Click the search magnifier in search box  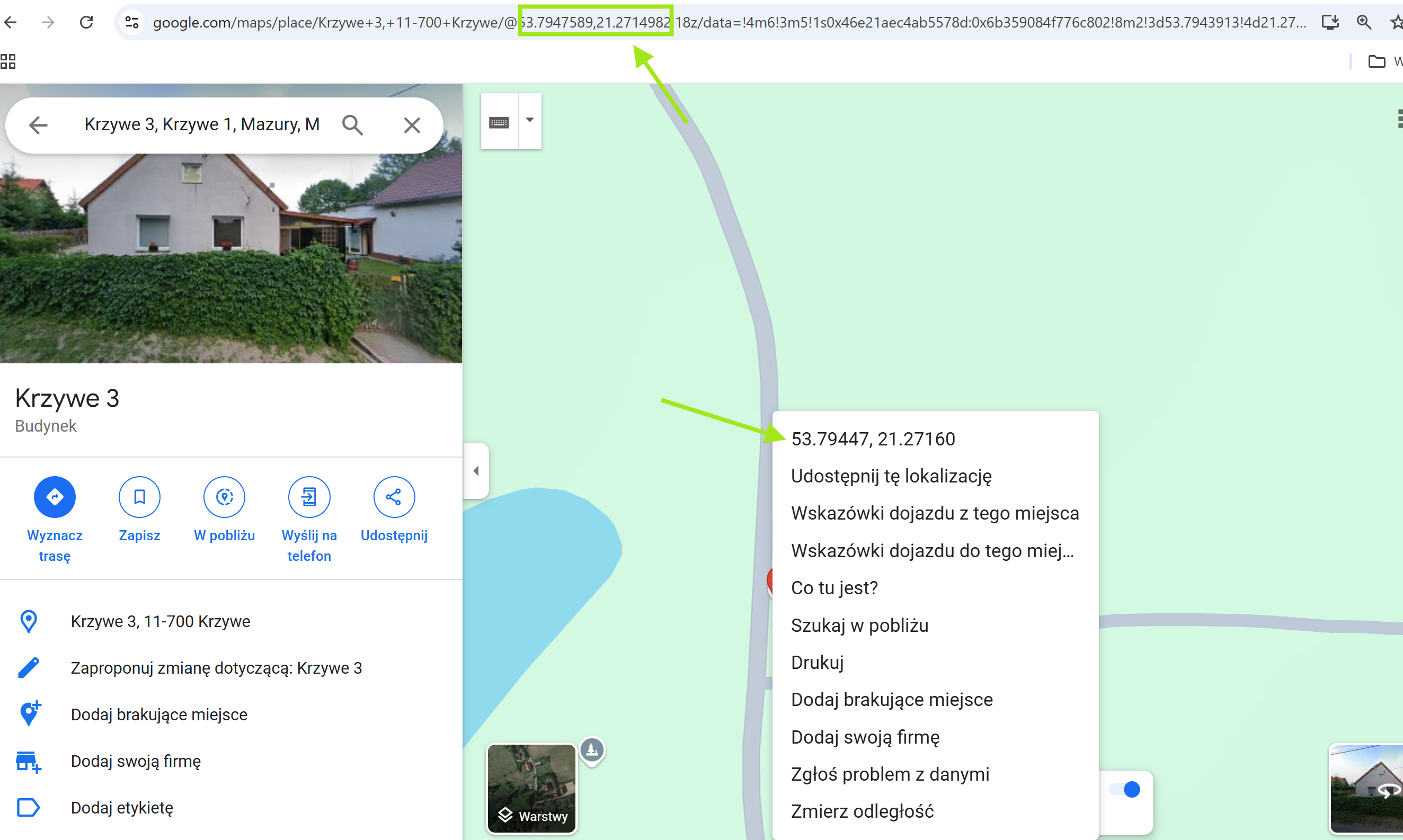[352, 125]
